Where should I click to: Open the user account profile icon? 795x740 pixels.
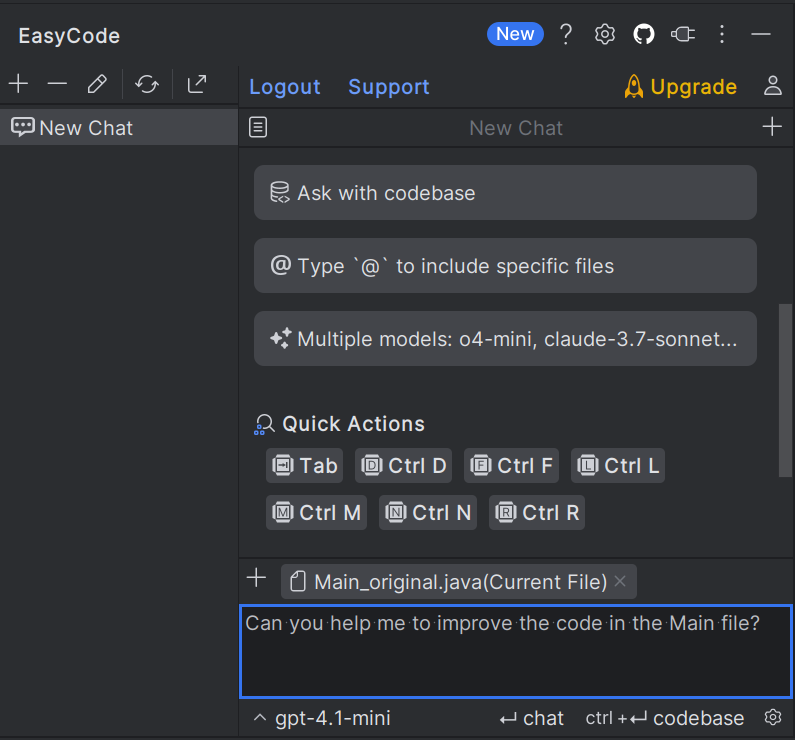772,86
